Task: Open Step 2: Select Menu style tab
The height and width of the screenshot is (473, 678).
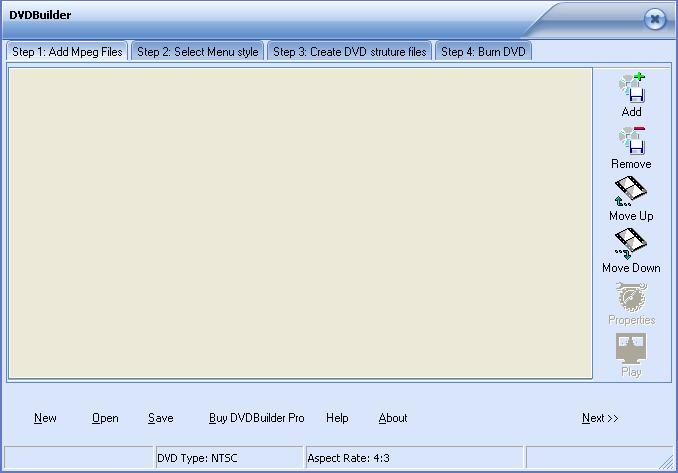Action: [x=198, y=52]
